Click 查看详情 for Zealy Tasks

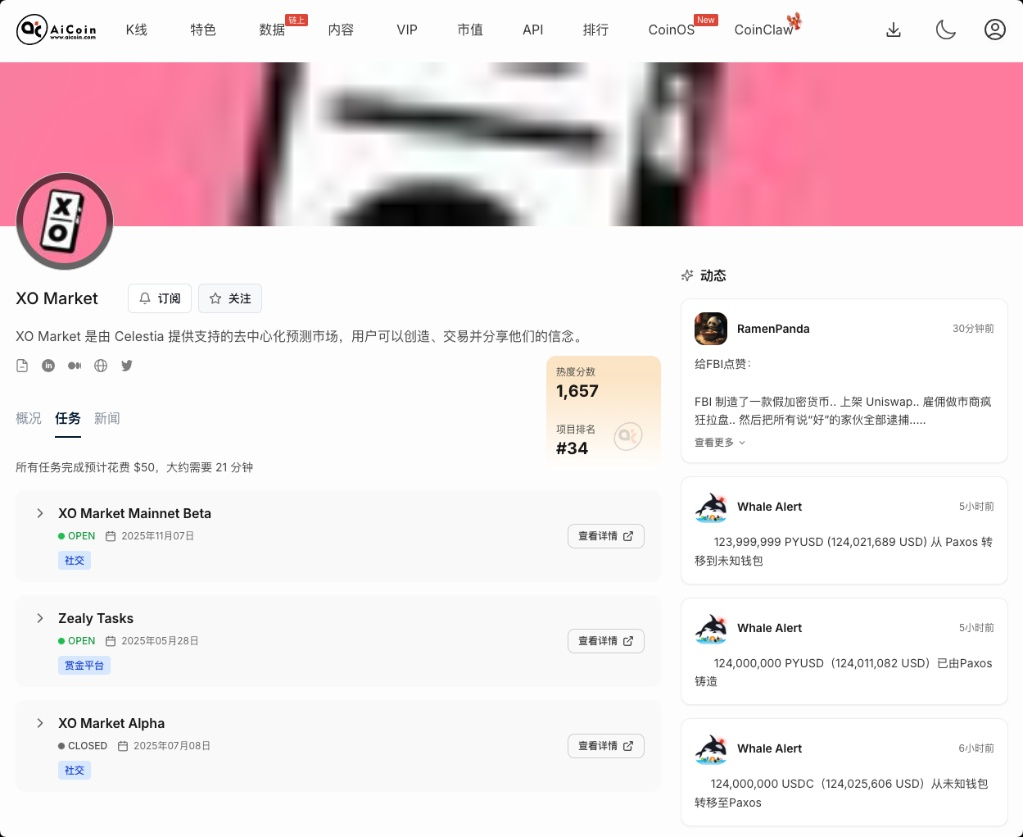click(x=605, y=641)
